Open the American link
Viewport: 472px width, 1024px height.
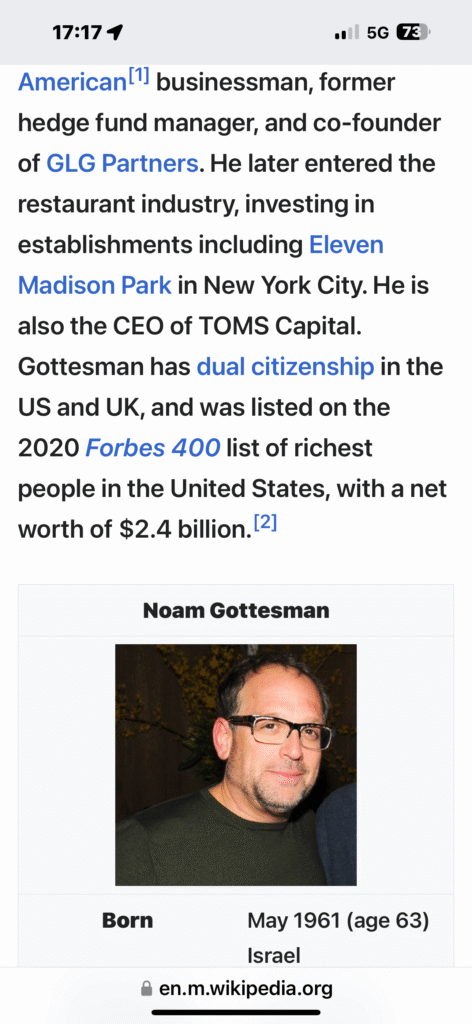[x=71, y=82]
